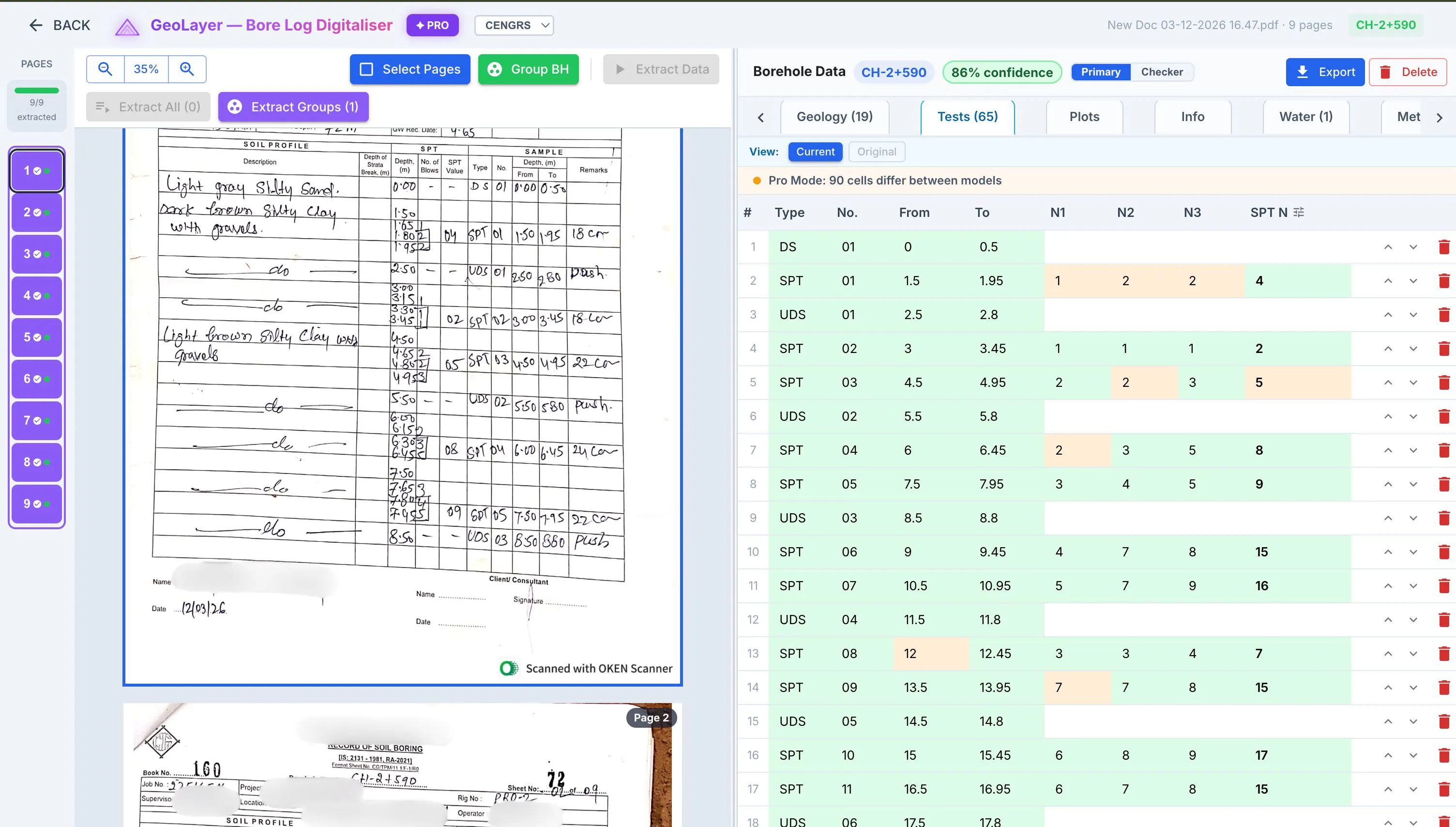Delete the SPT 03 row with trash icon
1456x827 pixels.
[1443, 383]
